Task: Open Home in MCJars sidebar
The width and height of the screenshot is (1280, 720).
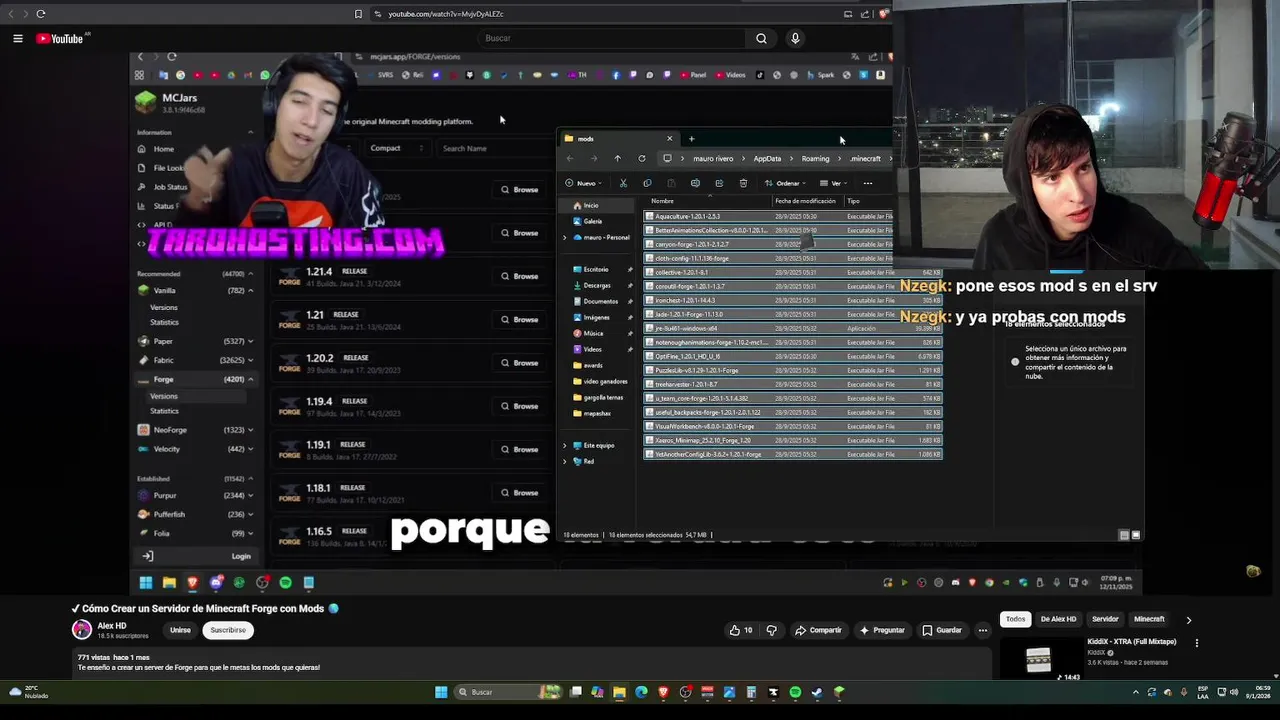Action: 163,149
